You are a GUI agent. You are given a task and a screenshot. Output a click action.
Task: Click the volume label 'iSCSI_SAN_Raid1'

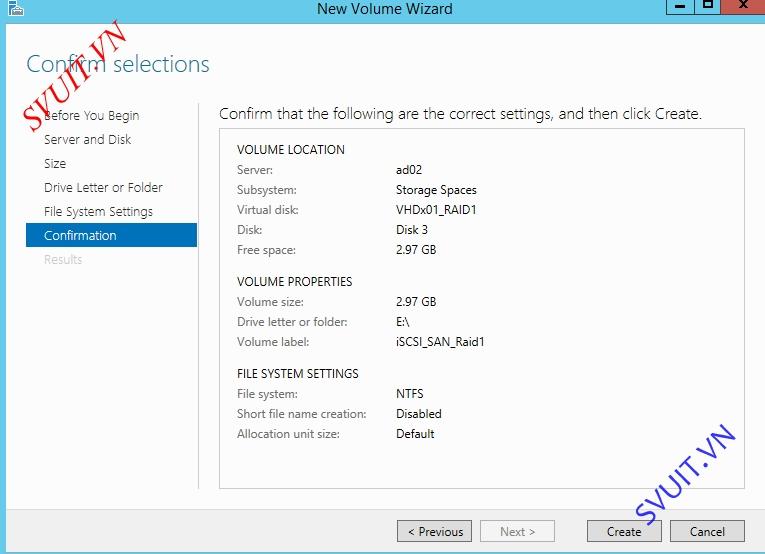click(440, 342)
